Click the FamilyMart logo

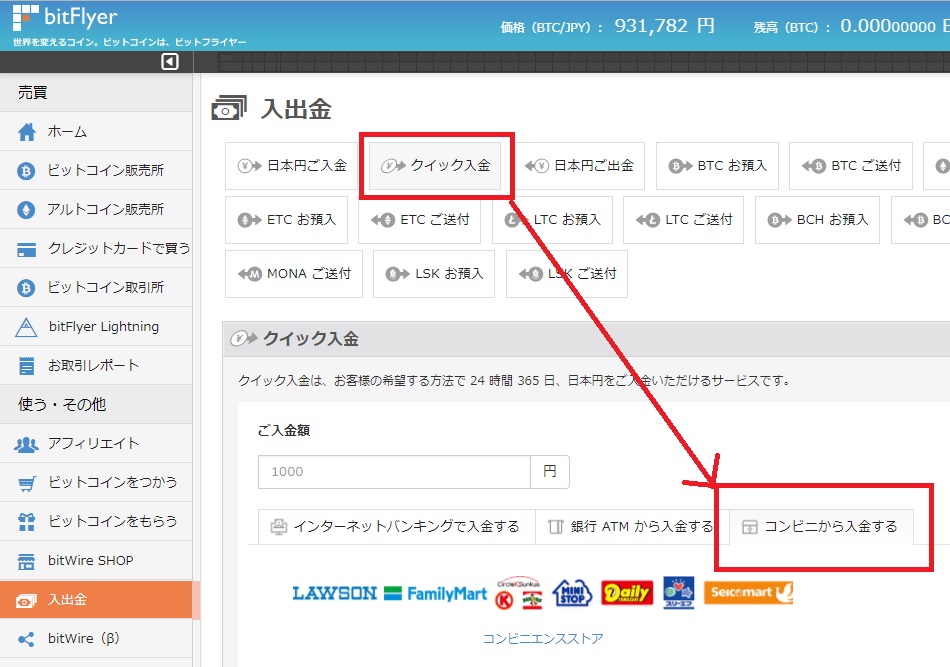[x=435, y=592]
